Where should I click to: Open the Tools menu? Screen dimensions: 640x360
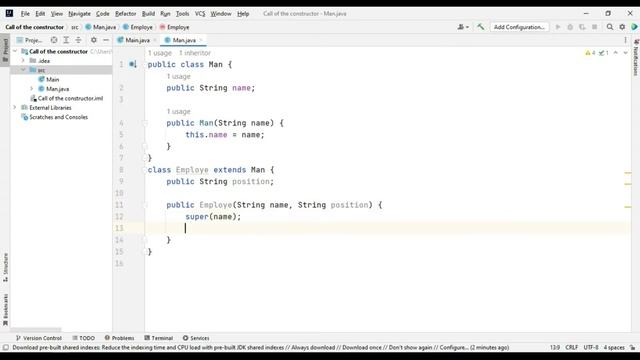pyautogui.click(x=182, y=13)
